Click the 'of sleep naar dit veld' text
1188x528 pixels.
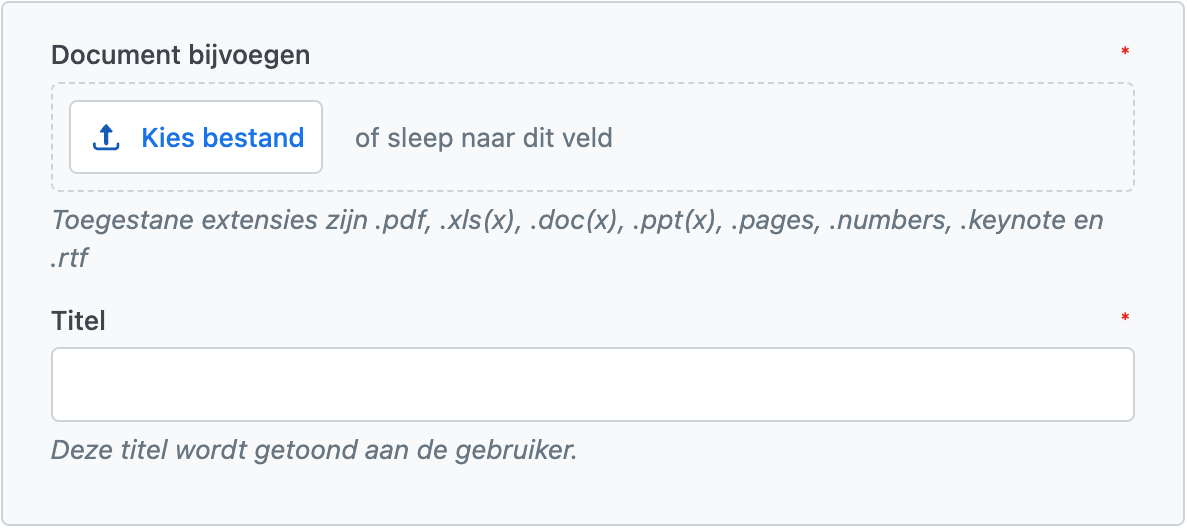coord(484,137)
